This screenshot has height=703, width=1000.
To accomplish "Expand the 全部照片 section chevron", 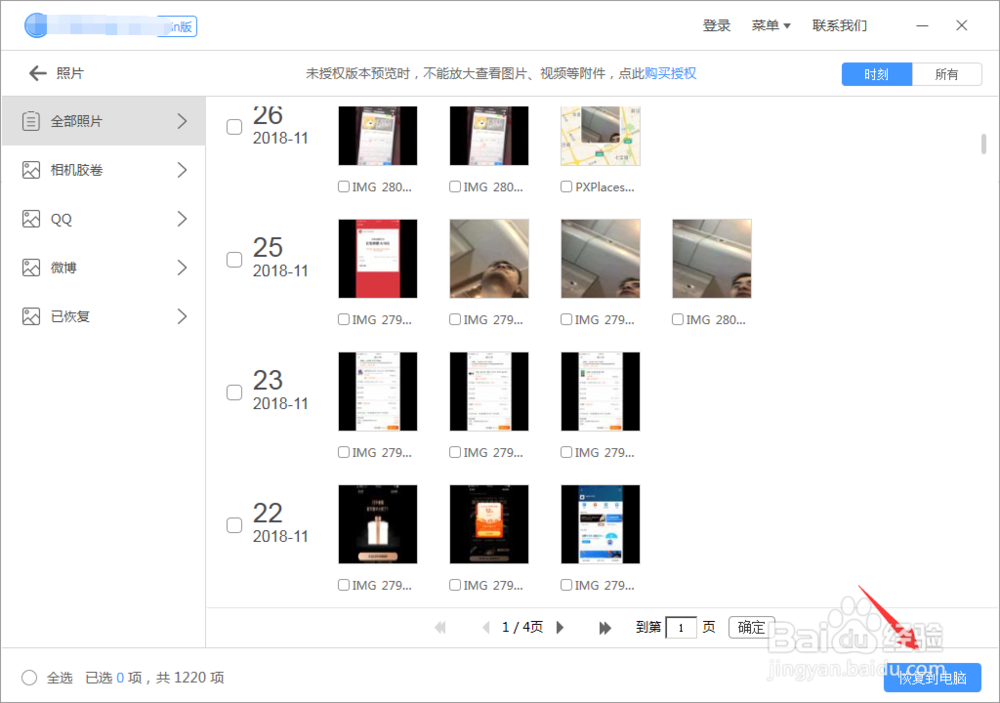I will tap(183, 120).
